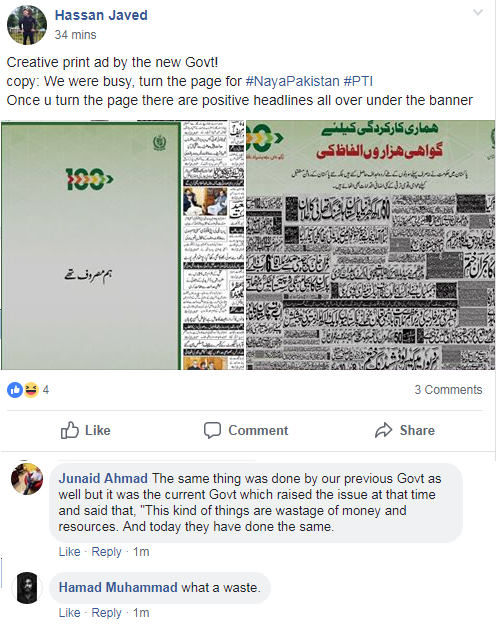Viewport: 496px width, 640px height.
Task: Reply to Hamad Muhammad's comment
Action: [107, 613]
